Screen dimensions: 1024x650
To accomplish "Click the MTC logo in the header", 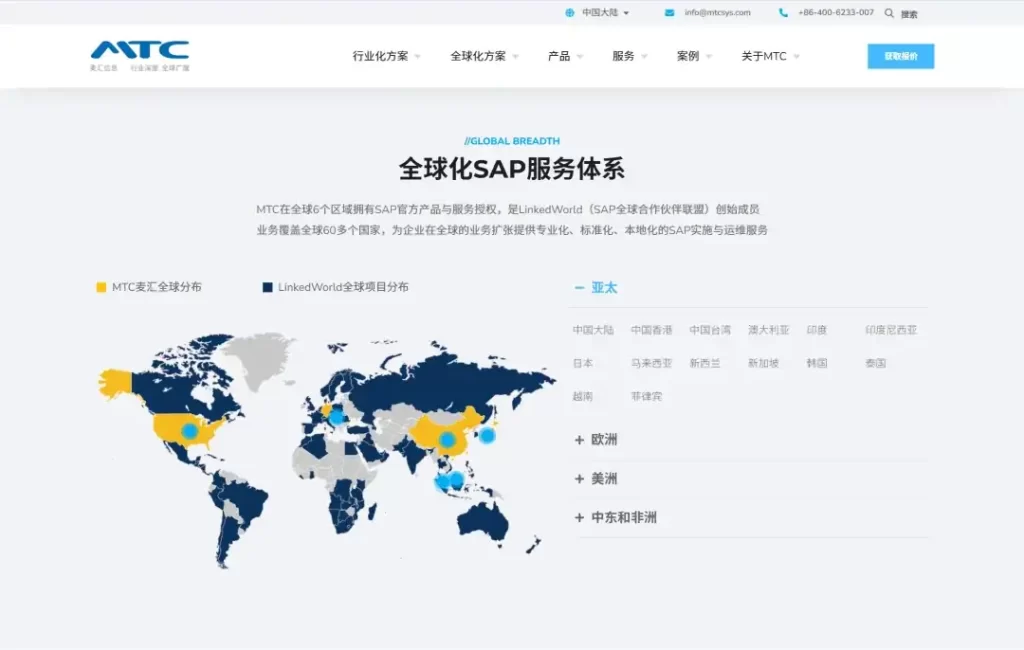I will [141, 54].
